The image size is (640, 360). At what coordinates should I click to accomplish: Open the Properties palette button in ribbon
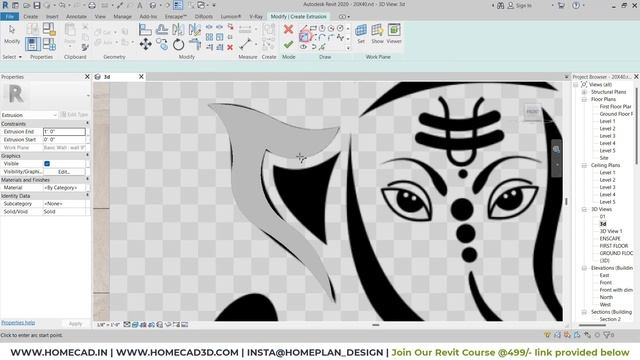[33, 44]
